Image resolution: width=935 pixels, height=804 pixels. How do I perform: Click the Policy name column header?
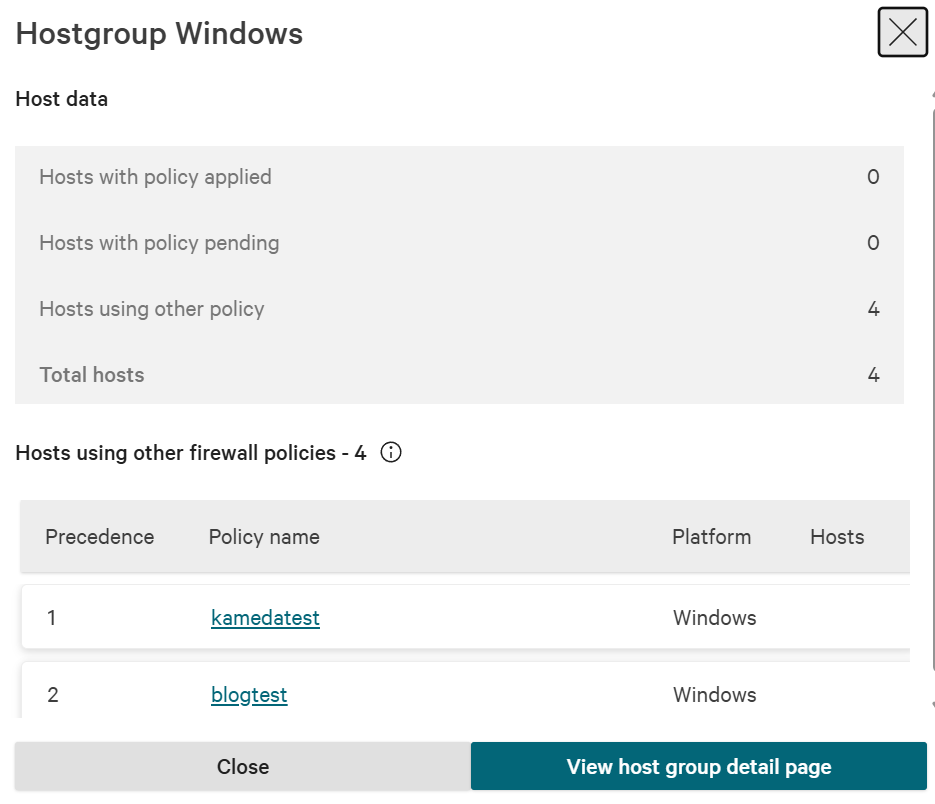tap(264, 537)
